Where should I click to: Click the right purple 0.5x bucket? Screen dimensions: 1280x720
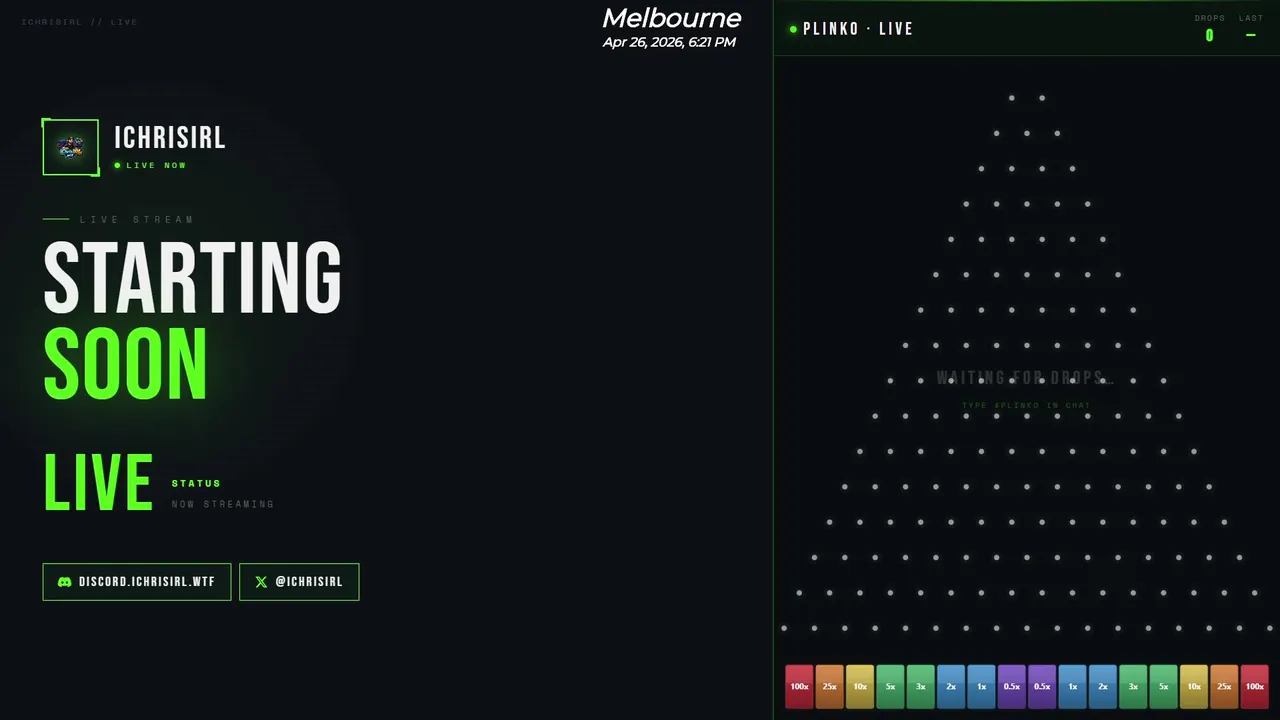(x=1042, y=687)
